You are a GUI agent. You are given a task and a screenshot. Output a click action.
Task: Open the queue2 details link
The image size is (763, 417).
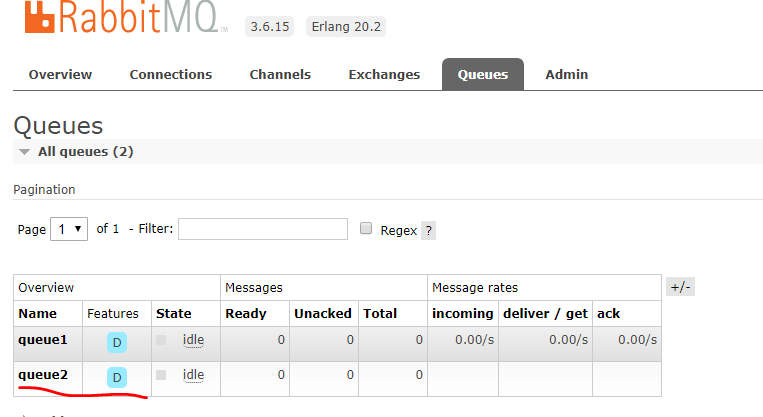43,375
